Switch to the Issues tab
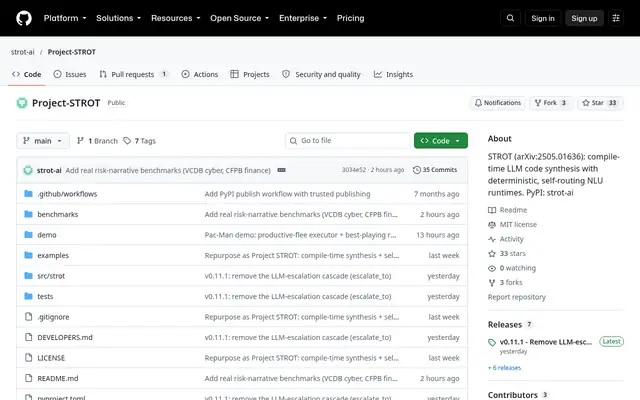This screenshot has width=640, height=400. (x=70, y=74)
